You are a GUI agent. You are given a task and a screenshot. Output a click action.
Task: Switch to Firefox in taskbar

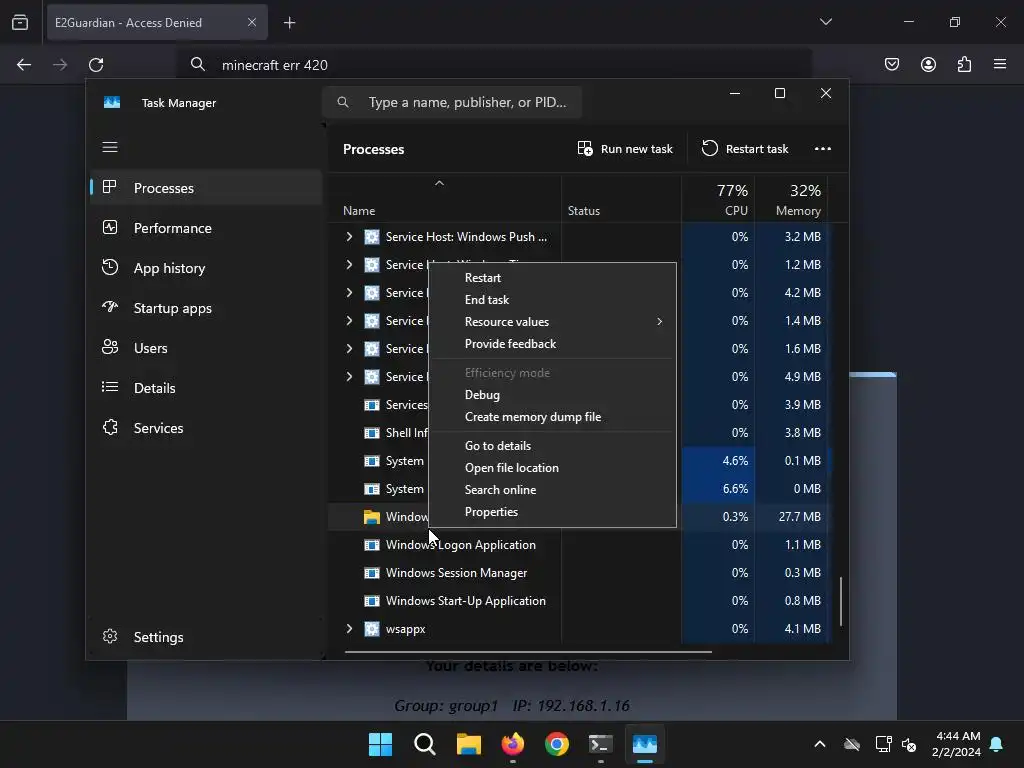[513, 744]
